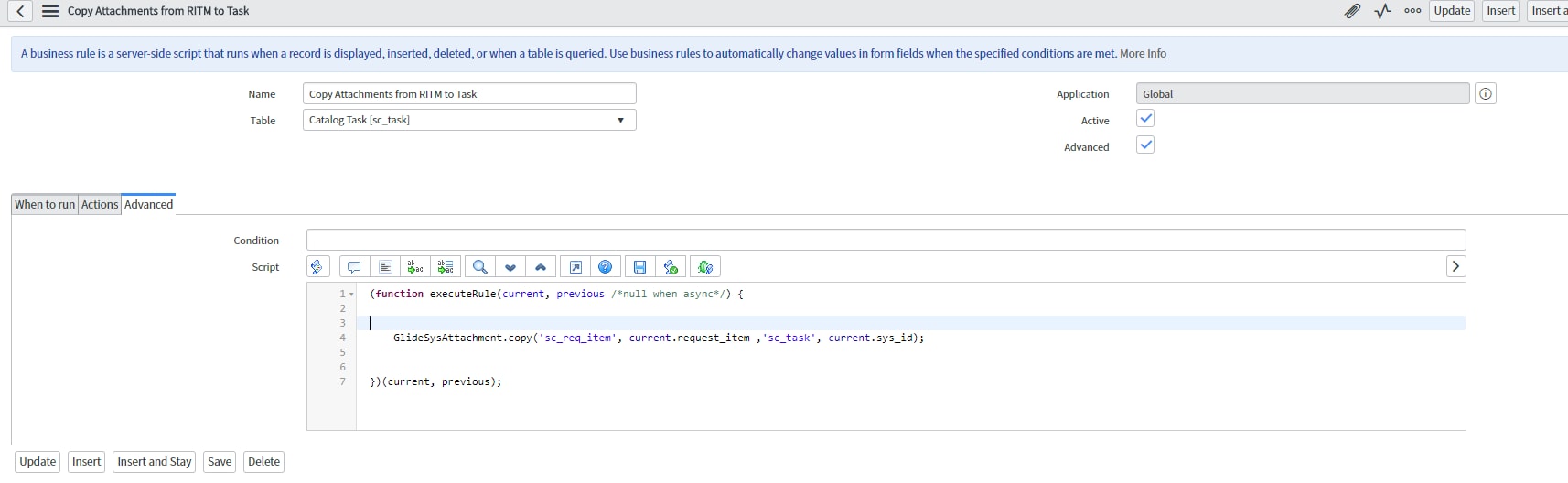
Task: Toggle full screen script editor icon
Action: click(x=575, y=266)
